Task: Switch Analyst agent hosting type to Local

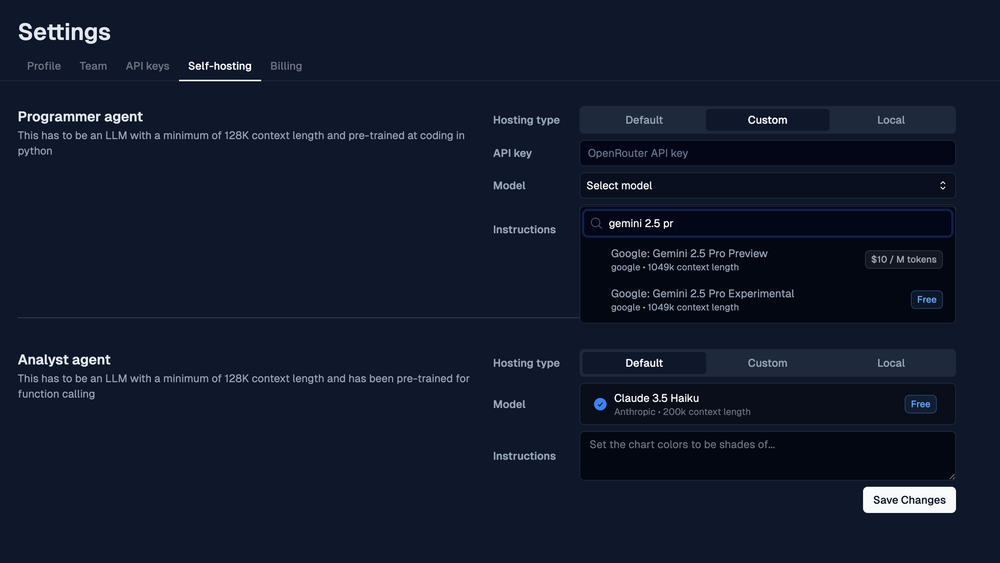Action: click(890, 363)
